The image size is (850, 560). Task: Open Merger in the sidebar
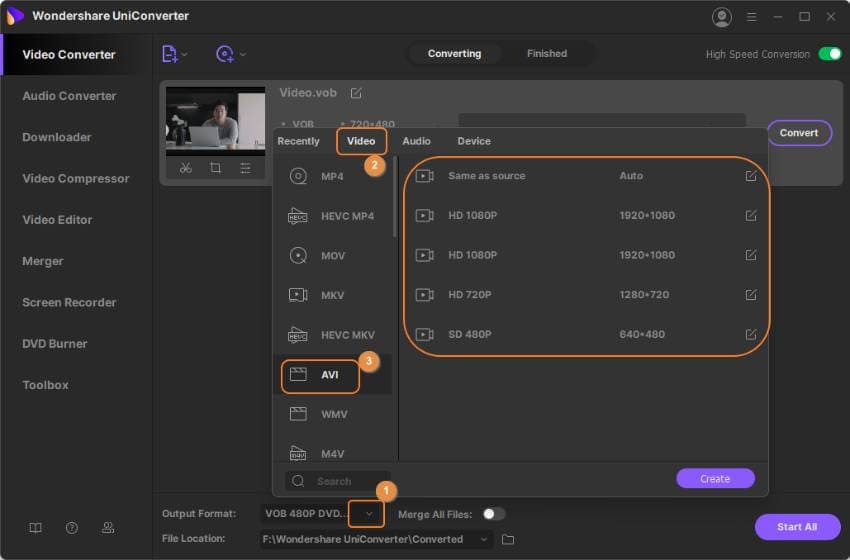pos(43,261)
